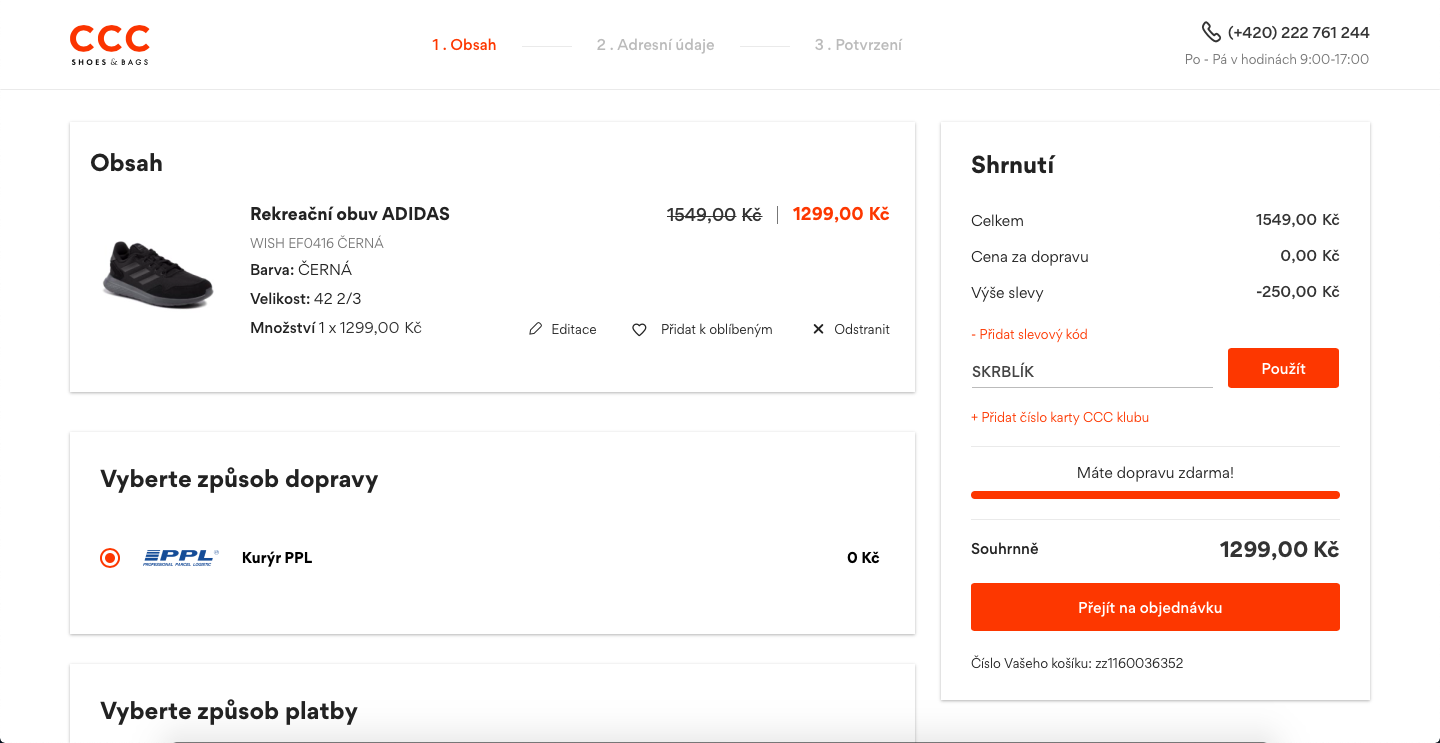Click the heart icon to add to favorites

click(639, 329)
